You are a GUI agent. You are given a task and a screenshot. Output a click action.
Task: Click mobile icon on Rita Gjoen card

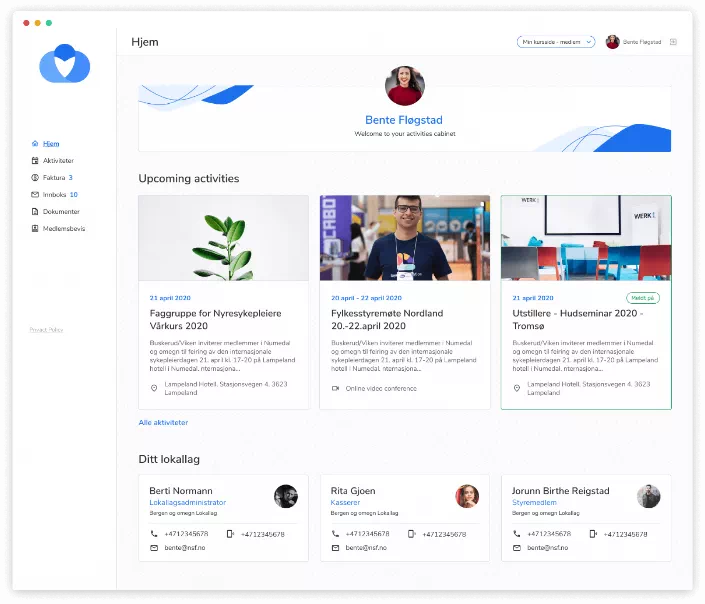click(411, 534)
